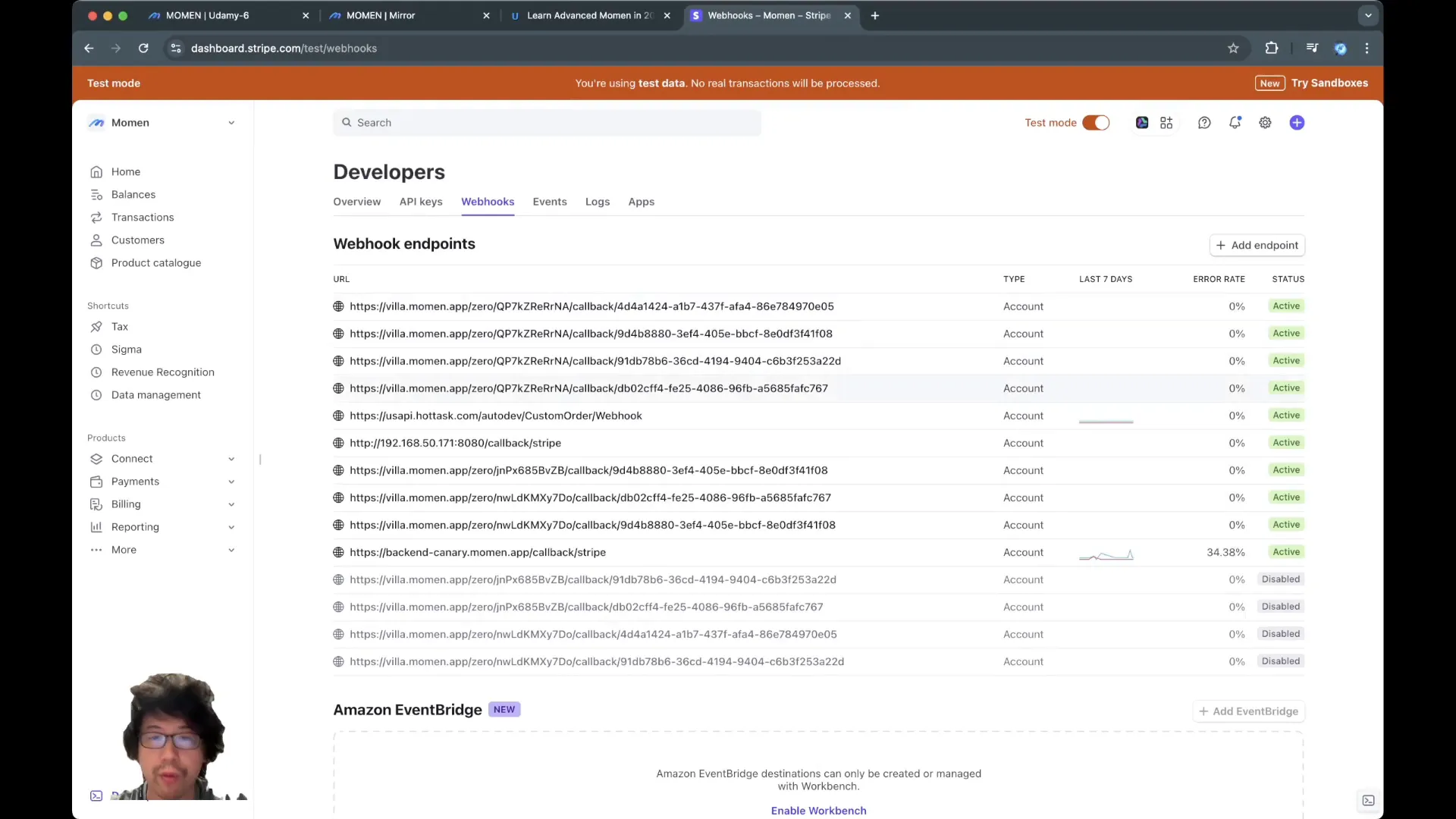Click the Billing product icon

coord(96,504)
